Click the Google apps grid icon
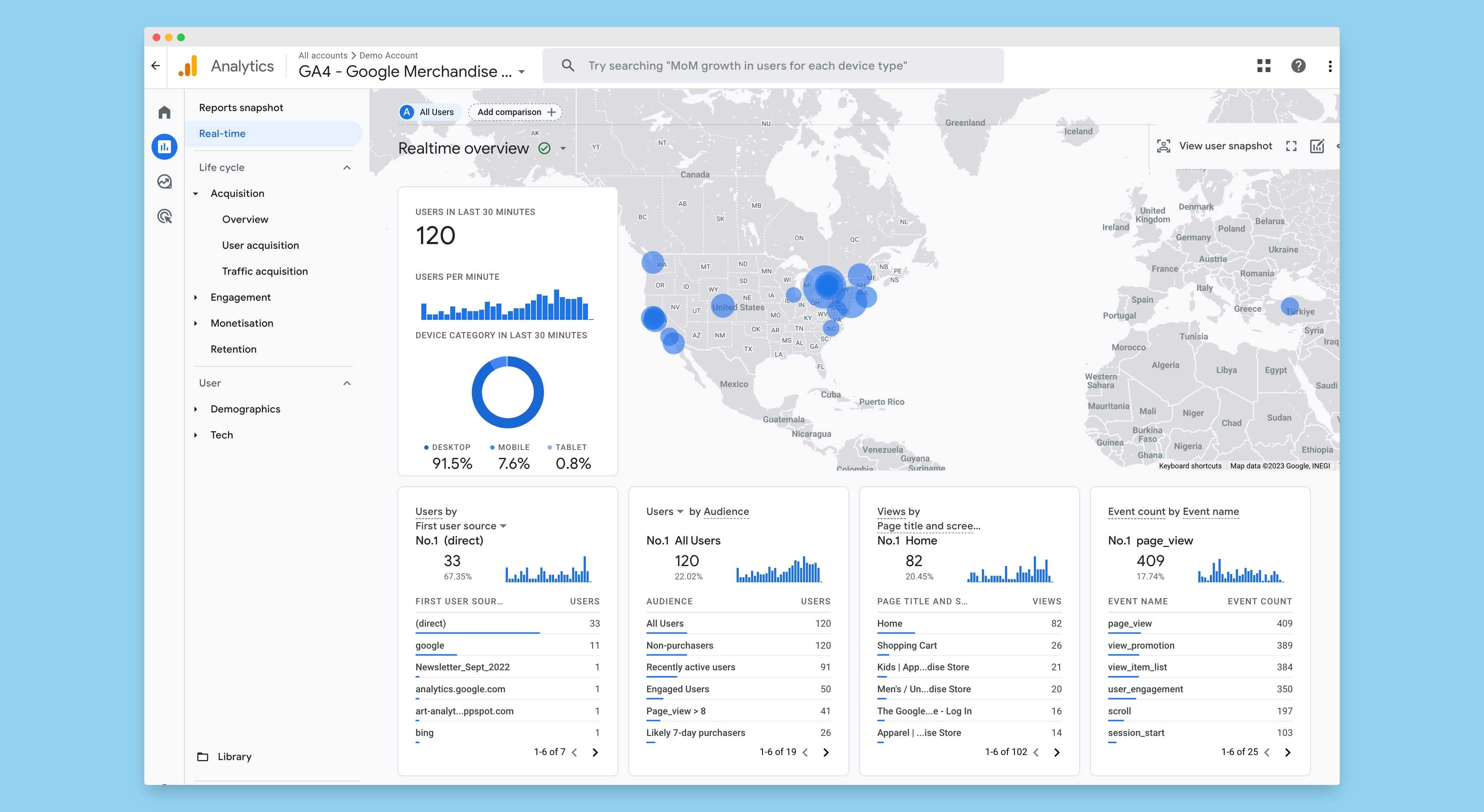Screen dimensions: 1484x812 1263,66
